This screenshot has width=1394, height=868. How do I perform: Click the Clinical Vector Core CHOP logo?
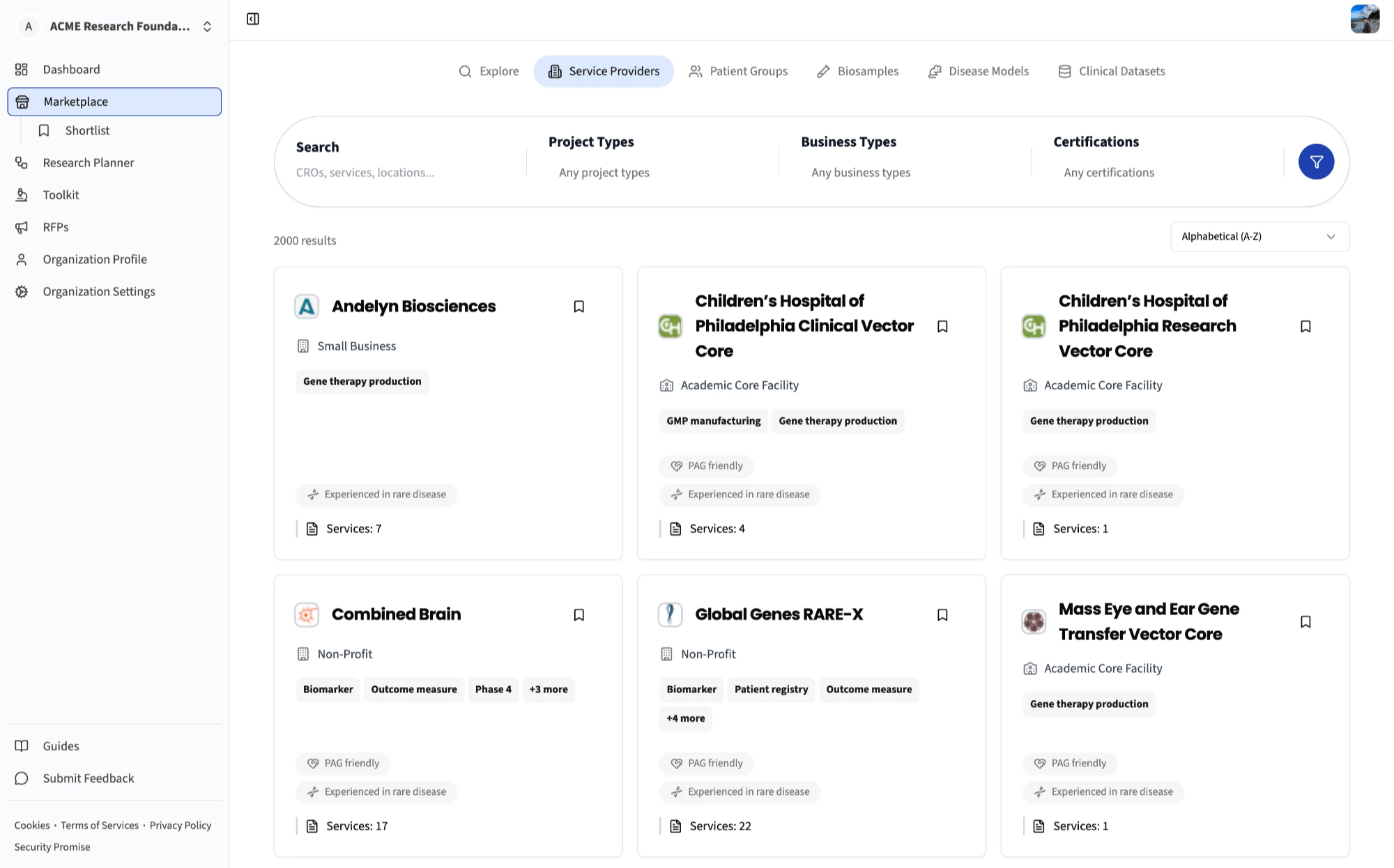[670, 326]
